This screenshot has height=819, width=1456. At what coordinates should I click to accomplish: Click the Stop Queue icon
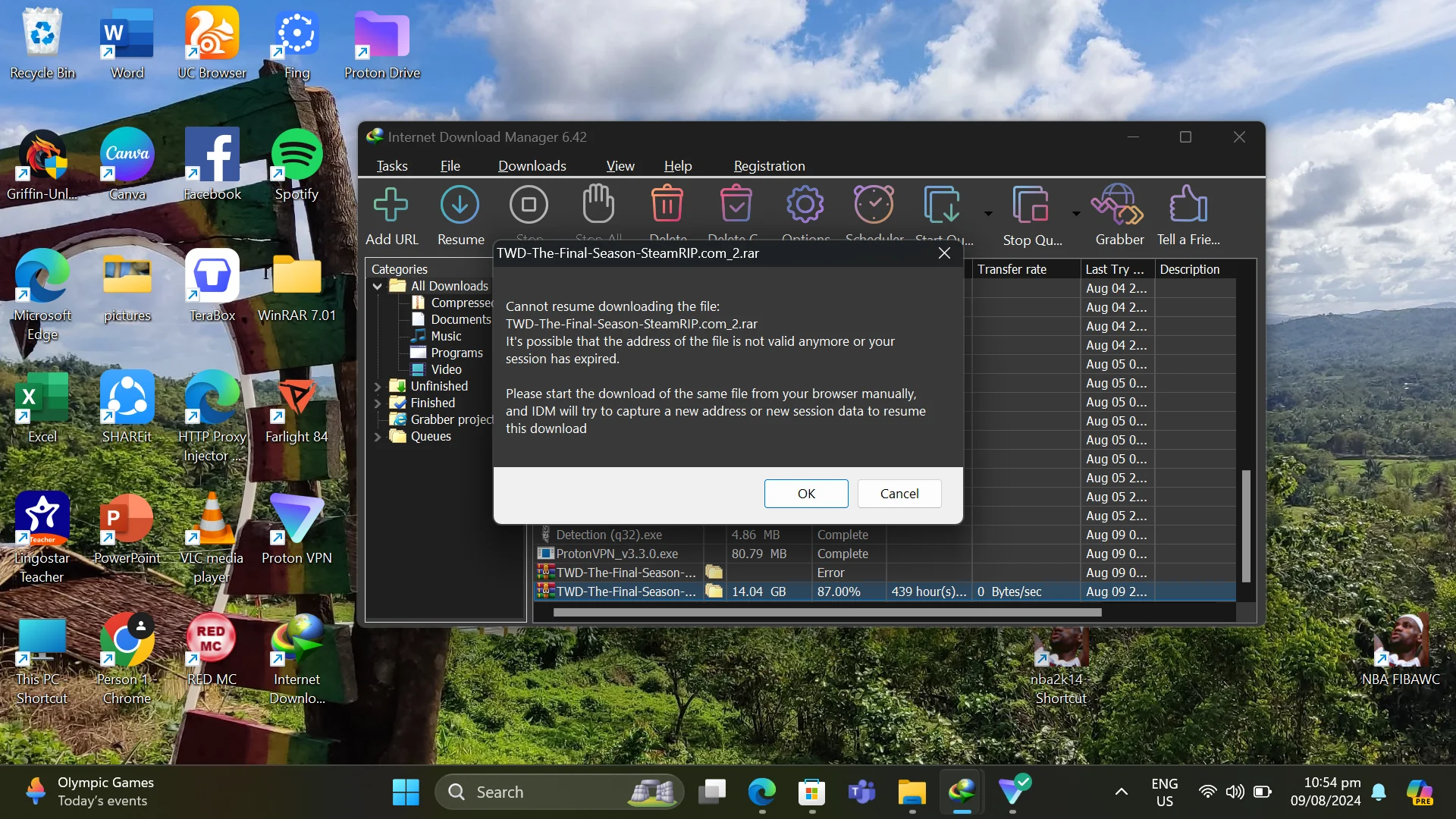point(1031,205)
